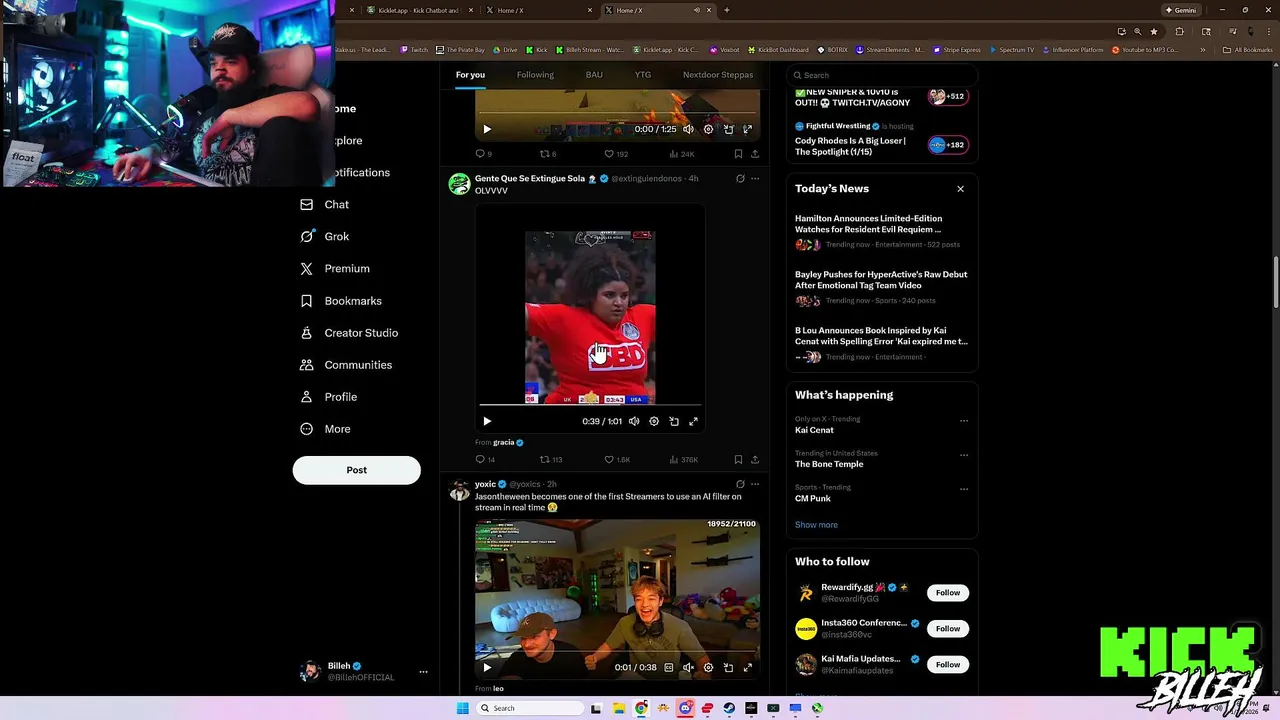
Task: Open account menu dots beside Billeh
Action: [x=423, y=672]
